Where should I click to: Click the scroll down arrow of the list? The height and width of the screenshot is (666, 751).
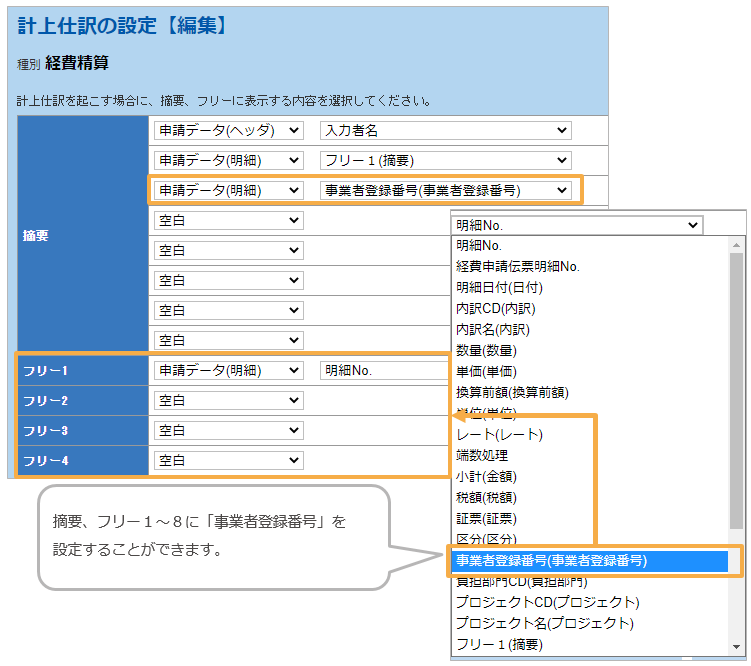point(737,645)
